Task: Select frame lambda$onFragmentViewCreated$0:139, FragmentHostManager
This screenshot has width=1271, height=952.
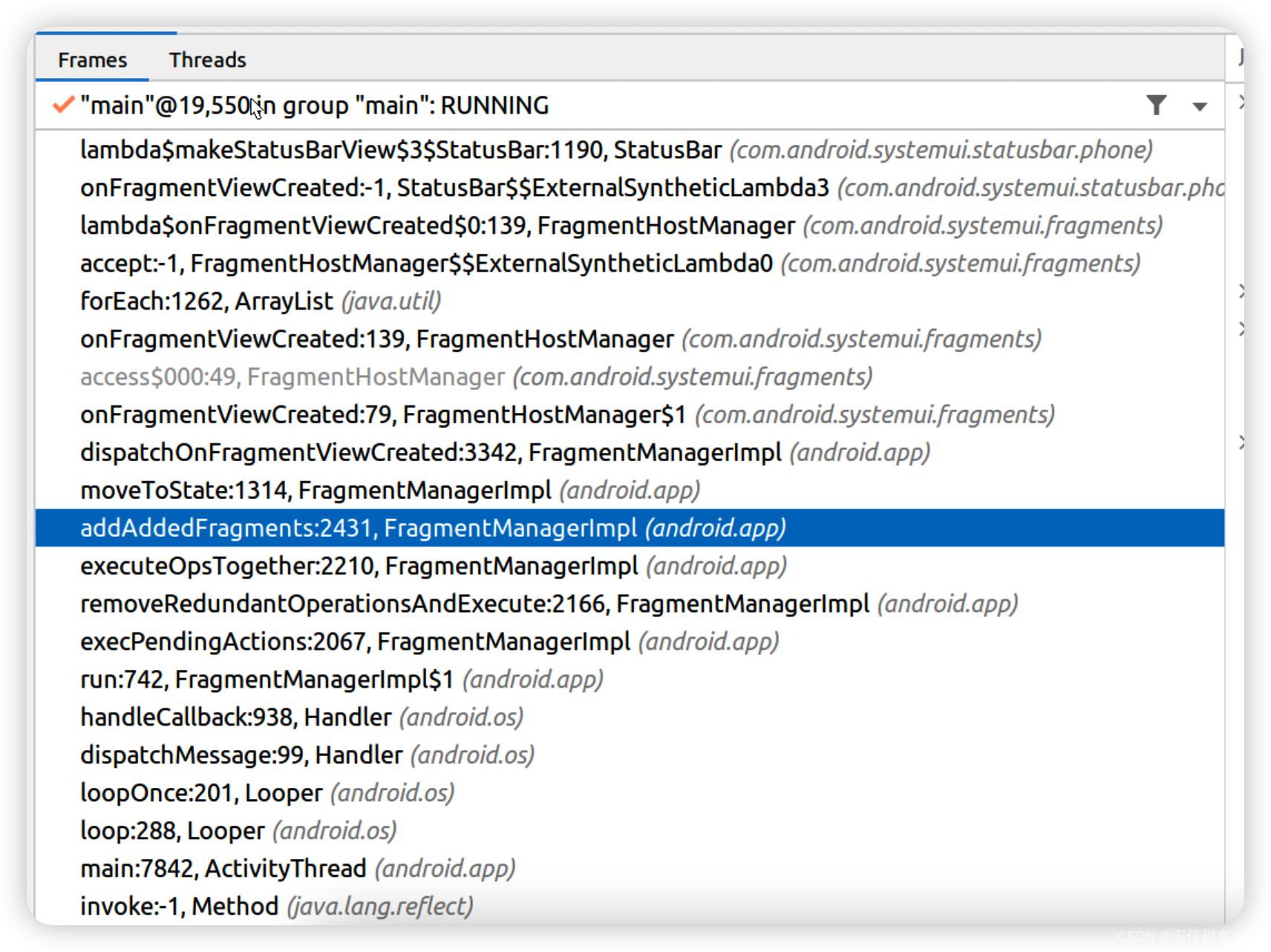Action: click(630, 226)
